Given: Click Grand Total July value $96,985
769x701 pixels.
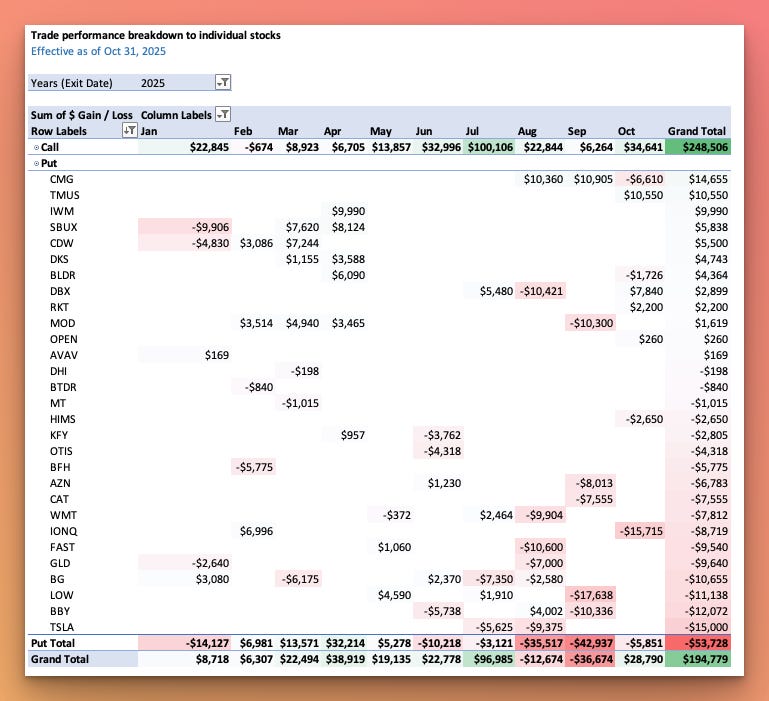Looking at the screenshot, I should pos(493,659).
